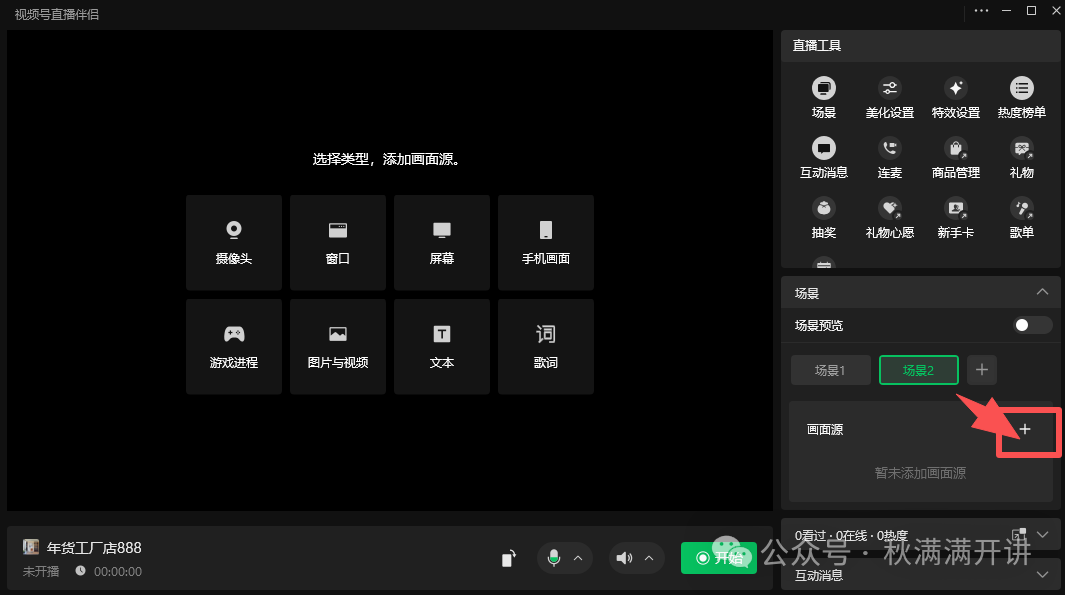Open the 歌单 song list tool
The width and height of the screenshot is (1065, 595).
(1021, 217)
